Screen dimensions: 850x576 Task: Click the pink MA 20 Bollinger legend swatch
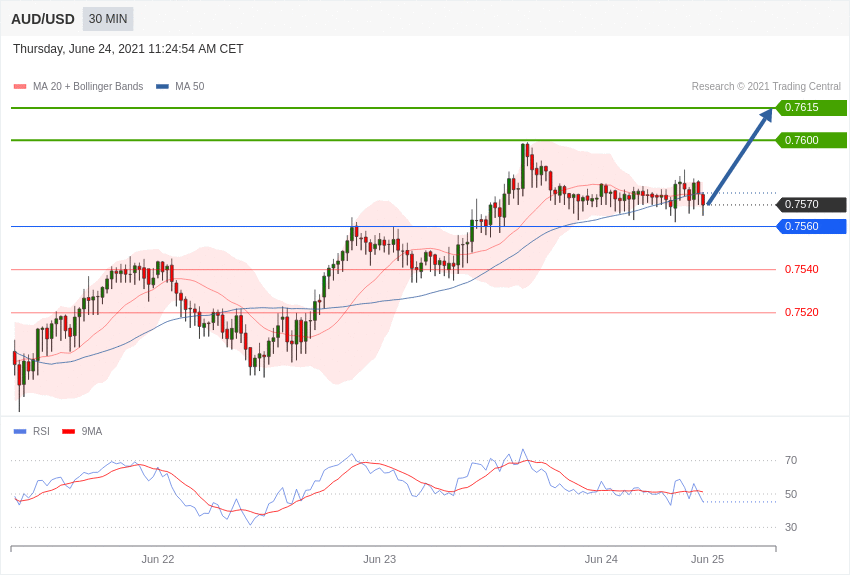(x=20, y=87)
